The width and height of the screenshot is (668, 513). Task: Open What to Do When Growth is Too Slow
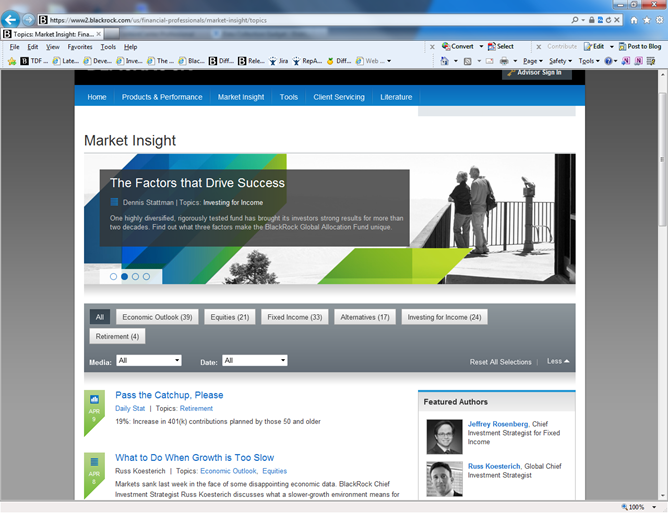click(x=195, y=458)
